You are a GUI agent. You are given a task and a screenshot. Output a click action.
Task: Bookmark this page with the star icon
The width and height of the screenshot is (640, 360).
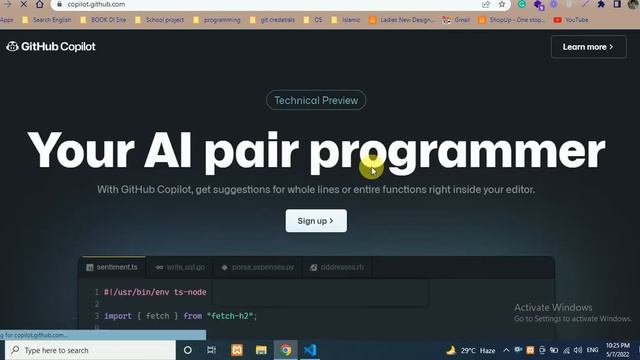[x=502, y=4]
